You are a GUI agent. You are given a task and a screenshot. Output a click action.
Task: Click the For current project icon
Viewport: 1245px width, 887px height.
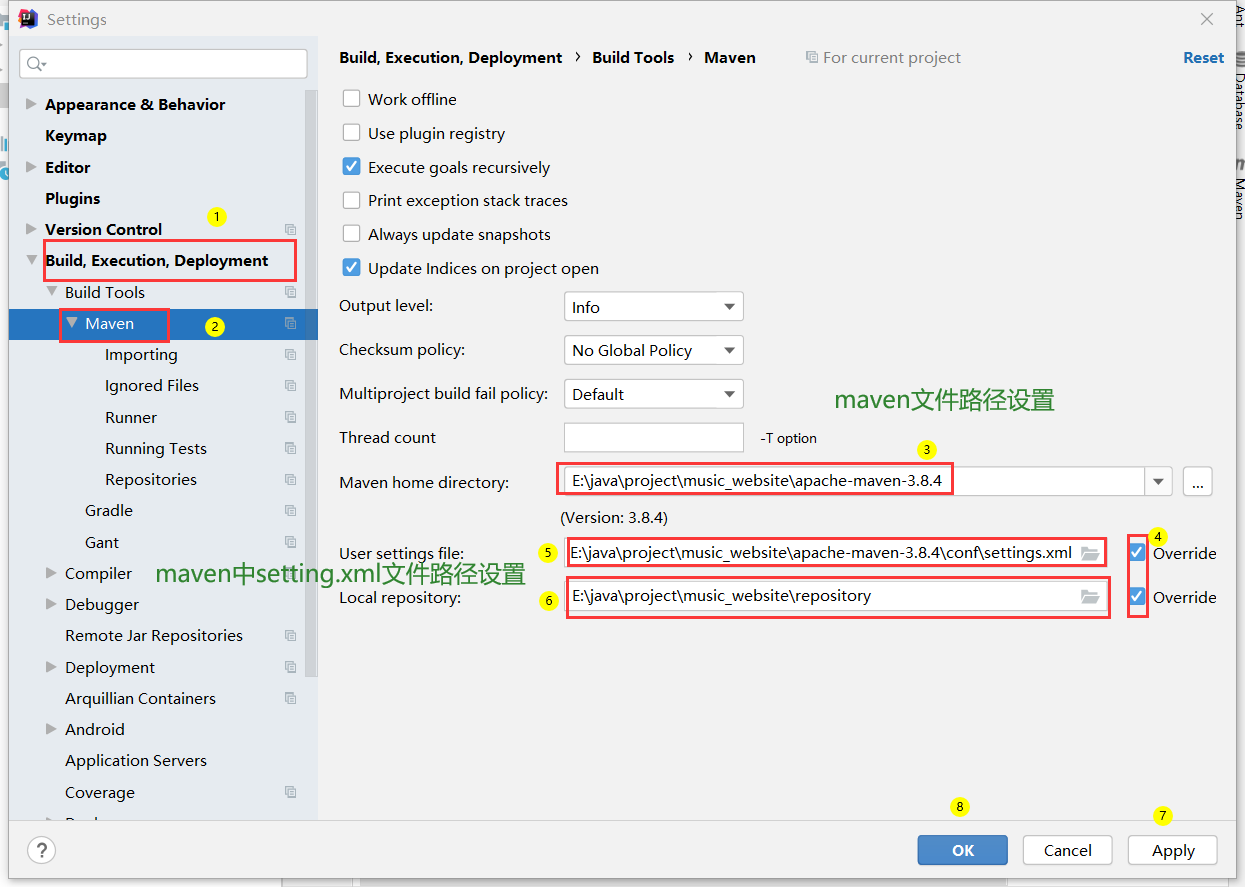pyautogui.click(x=812, y=58)
